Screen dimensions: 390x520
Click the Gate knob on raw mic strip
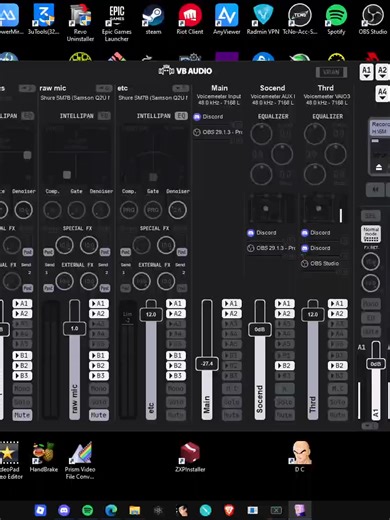tap(77, 210)
